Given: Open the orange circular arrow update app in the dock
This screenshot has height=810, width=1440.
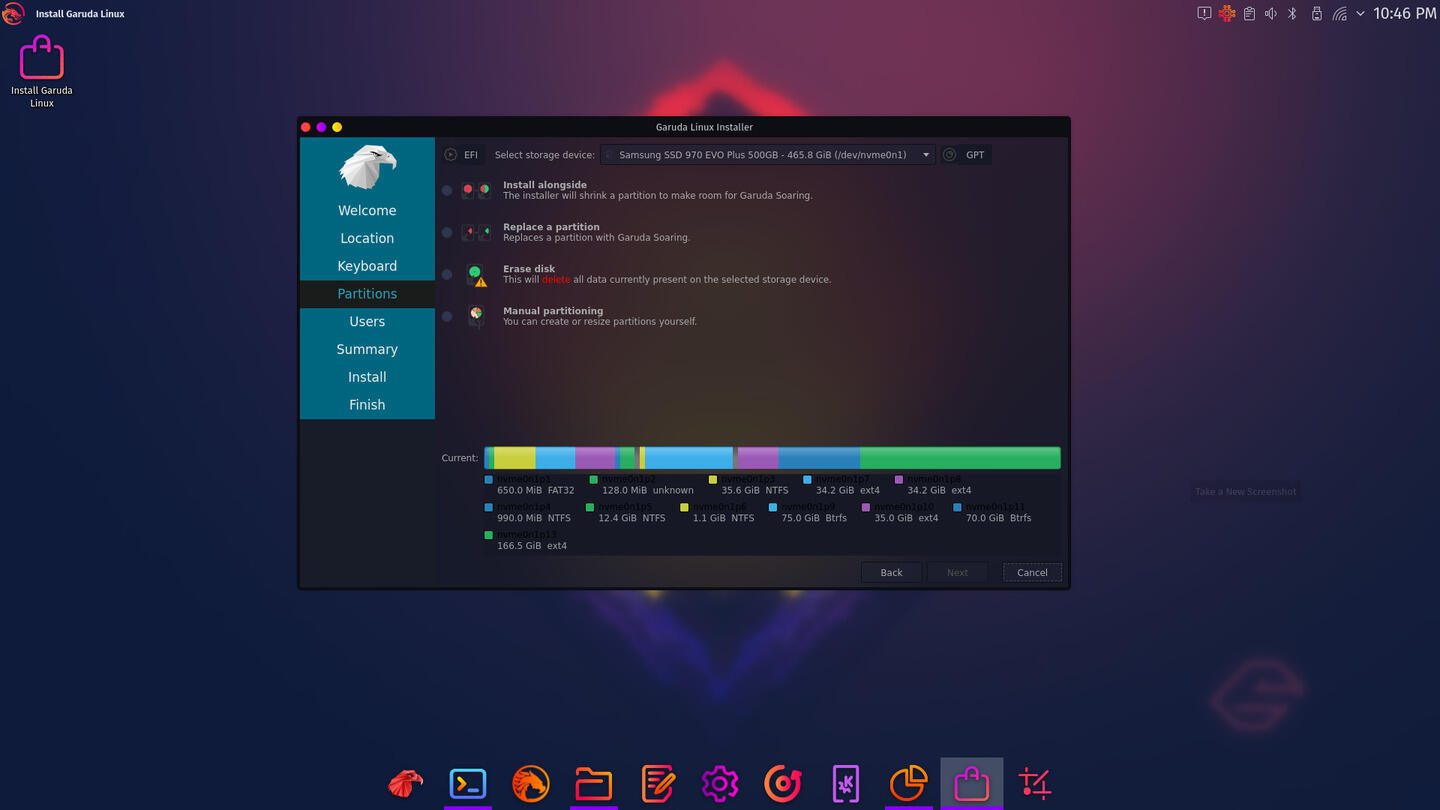Looking at the screenshot, I should click(783, 783).
